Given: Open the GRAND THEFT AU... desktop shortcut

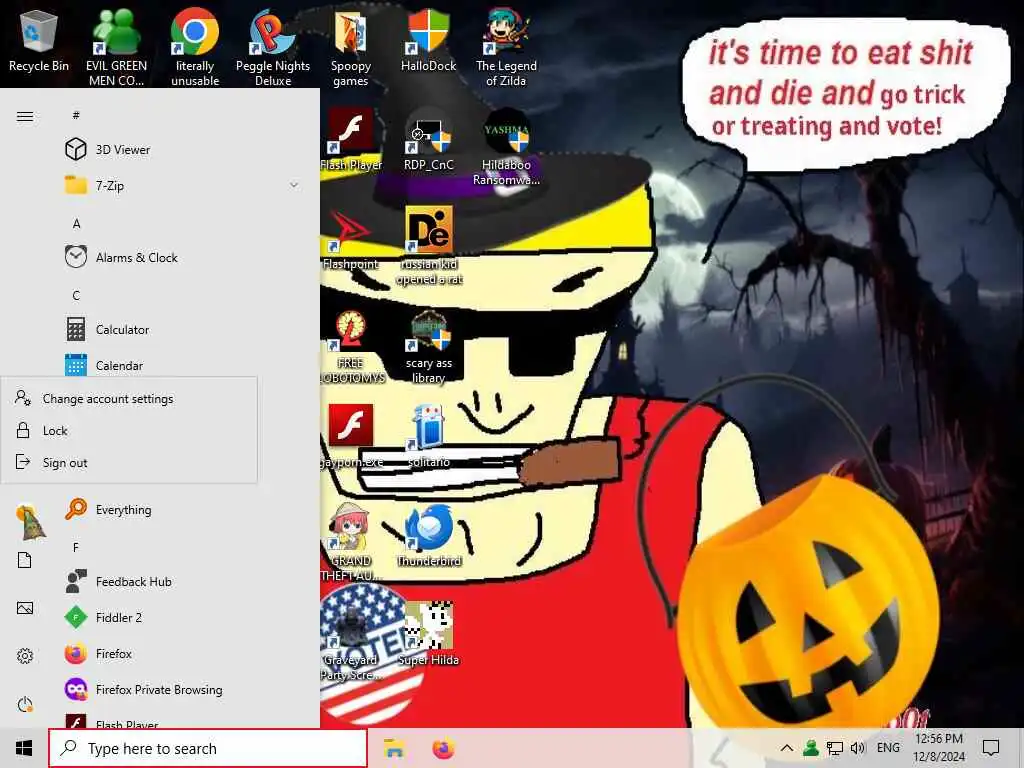Looking at the screenshot, I should [x=351, y=542].
